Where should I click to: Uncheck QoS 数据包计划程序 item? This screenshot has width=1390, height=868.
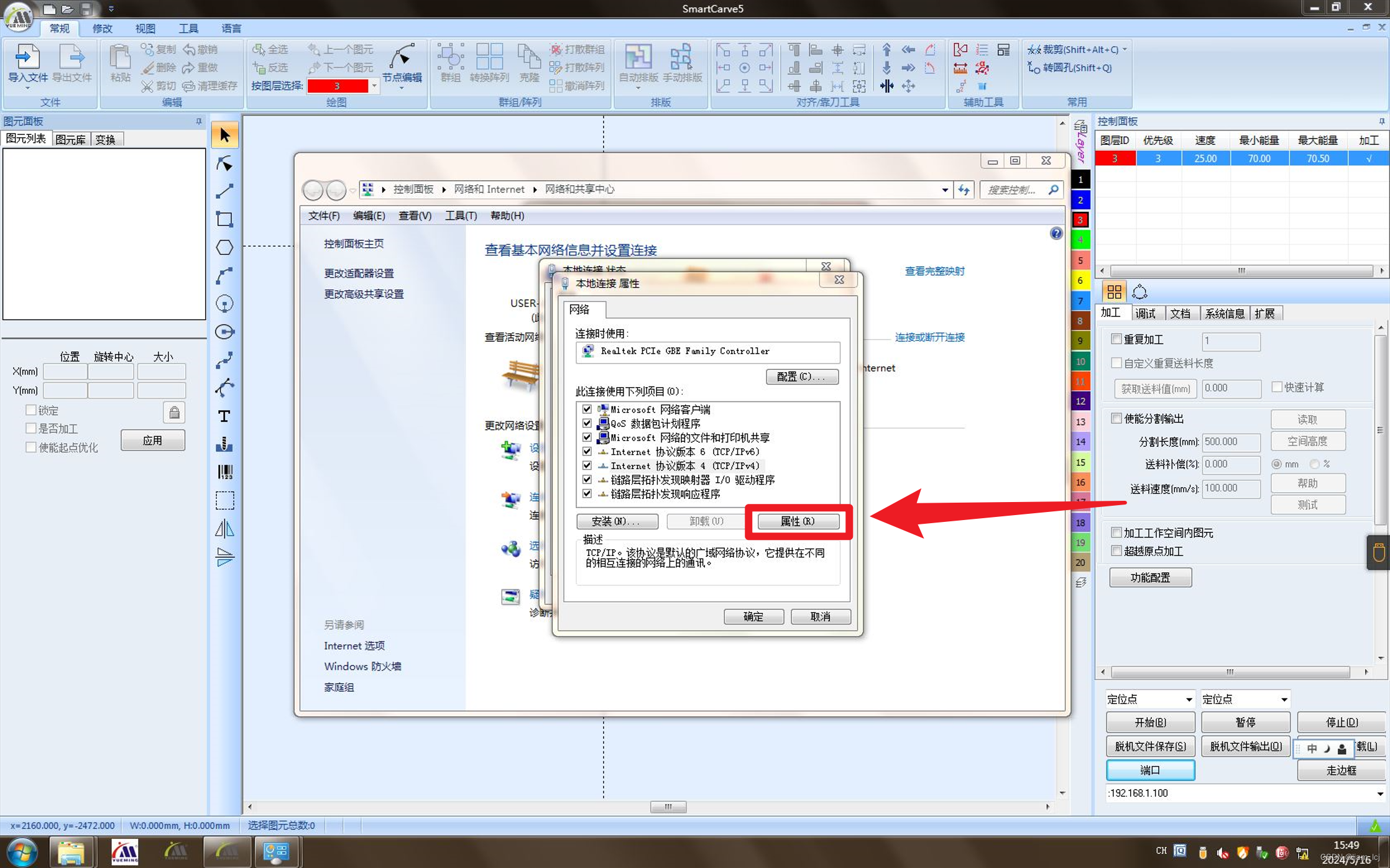pos(587,423)
